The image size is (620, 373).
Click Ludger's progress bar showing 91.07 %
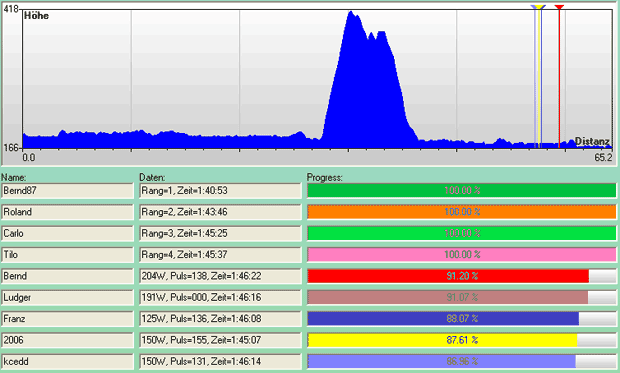point(461,297)
